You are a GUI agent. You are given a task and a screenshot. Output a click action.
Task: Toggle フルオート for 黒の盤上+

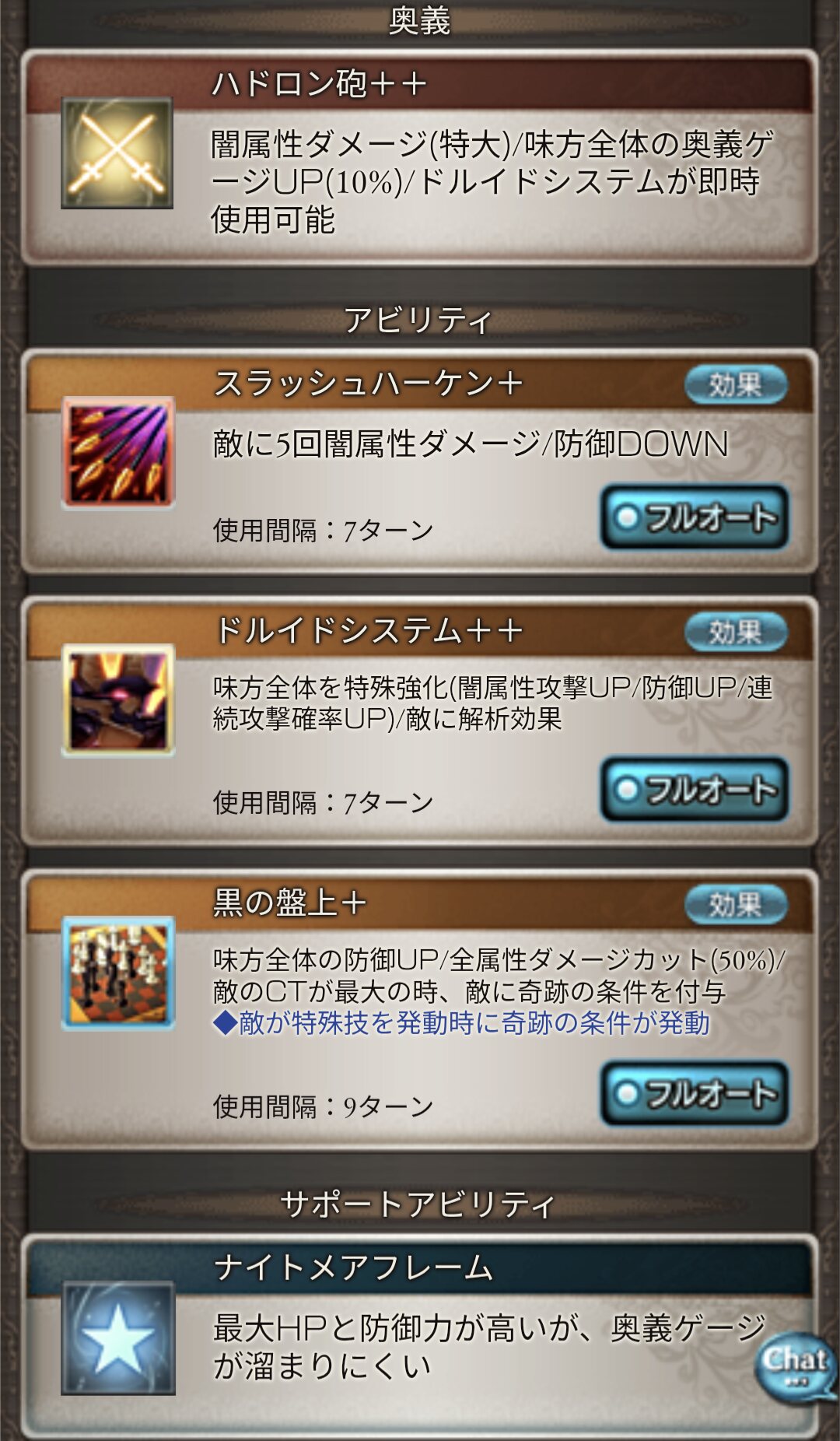click(x=695, y=1093)
